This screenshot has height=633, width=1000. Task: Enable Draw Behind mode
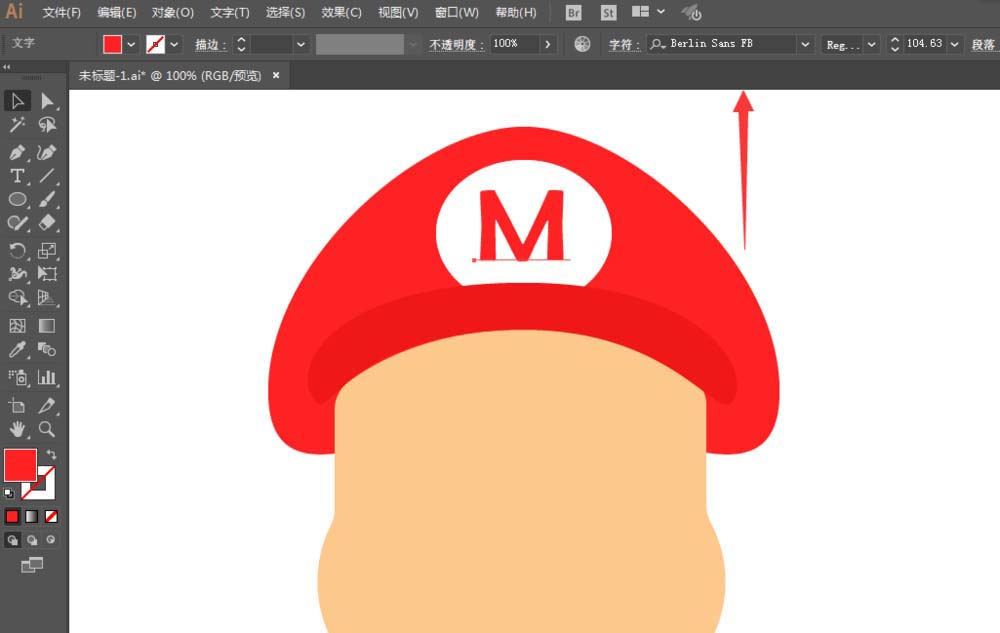pos(32,540)
